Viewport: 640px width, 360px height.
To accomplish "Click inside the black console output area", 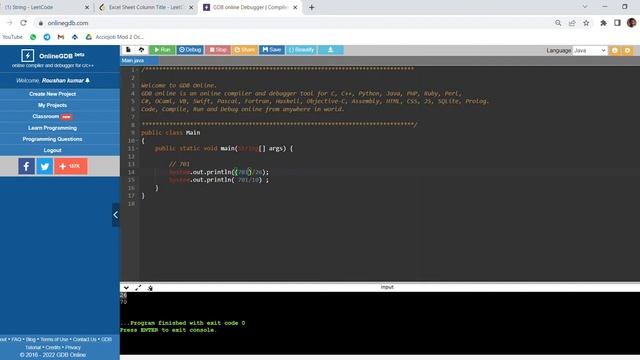I will coord(380,323).
